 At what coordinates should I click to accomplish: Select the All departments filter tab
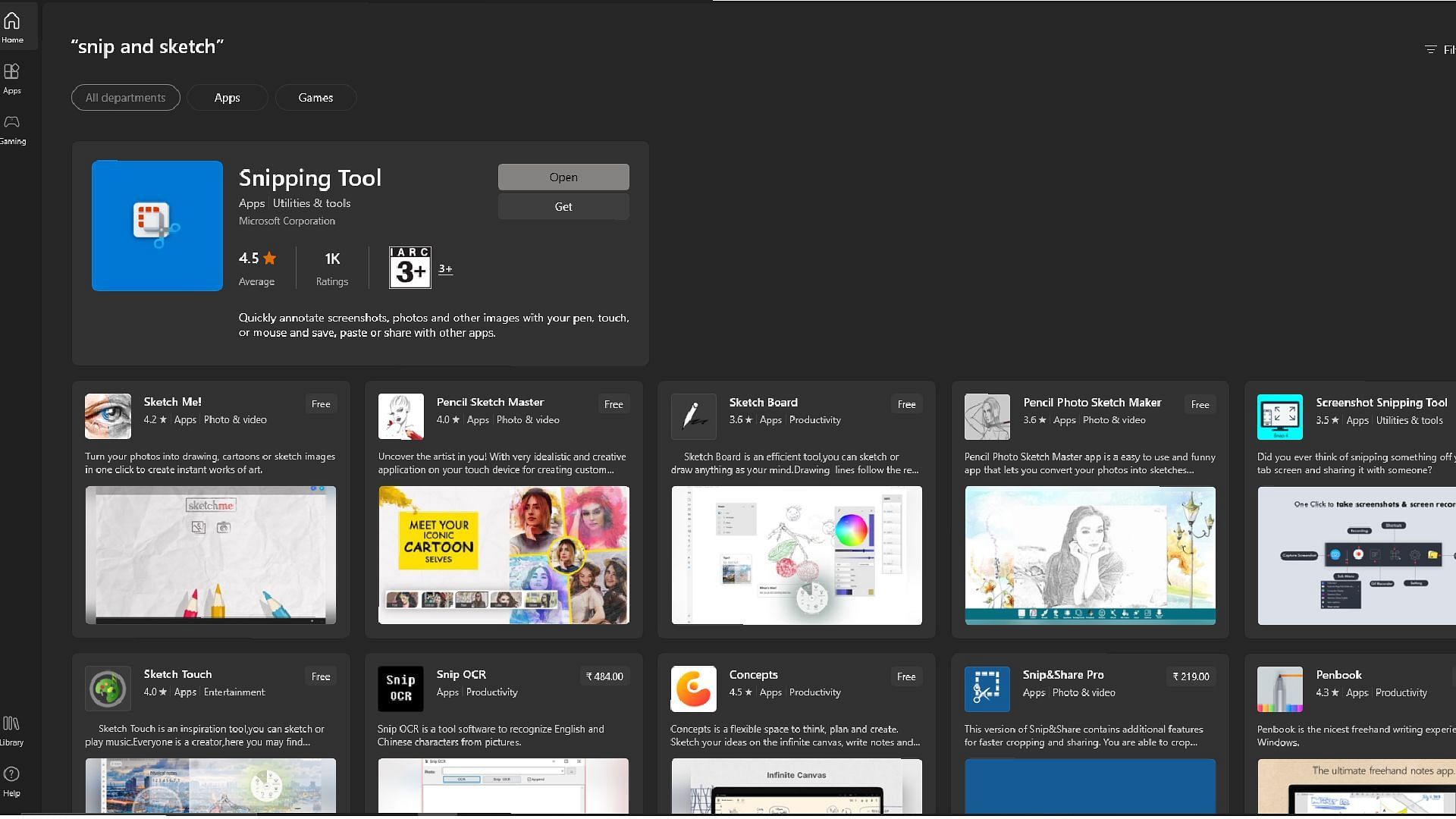tap(125, 98)
